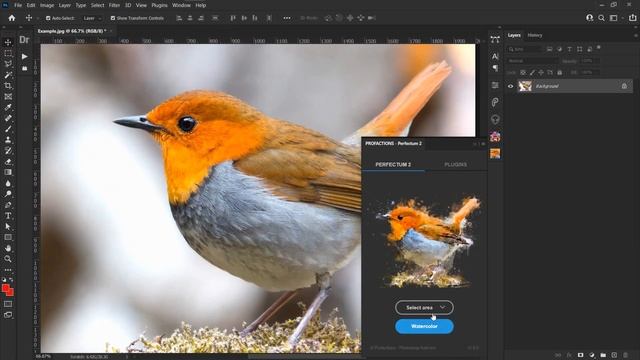This screenshot has width=640, height=360.
Task: Select the Path Selection tool
Action: pos(8,227)
